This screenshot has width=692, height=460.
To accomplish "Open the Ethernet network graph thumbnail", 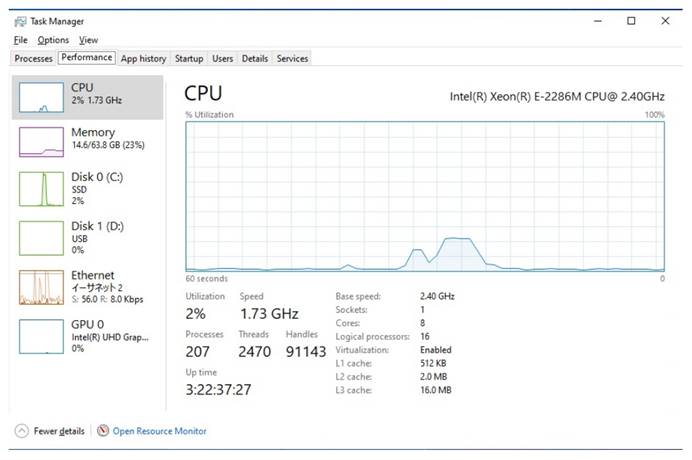I will click(41, 287).
